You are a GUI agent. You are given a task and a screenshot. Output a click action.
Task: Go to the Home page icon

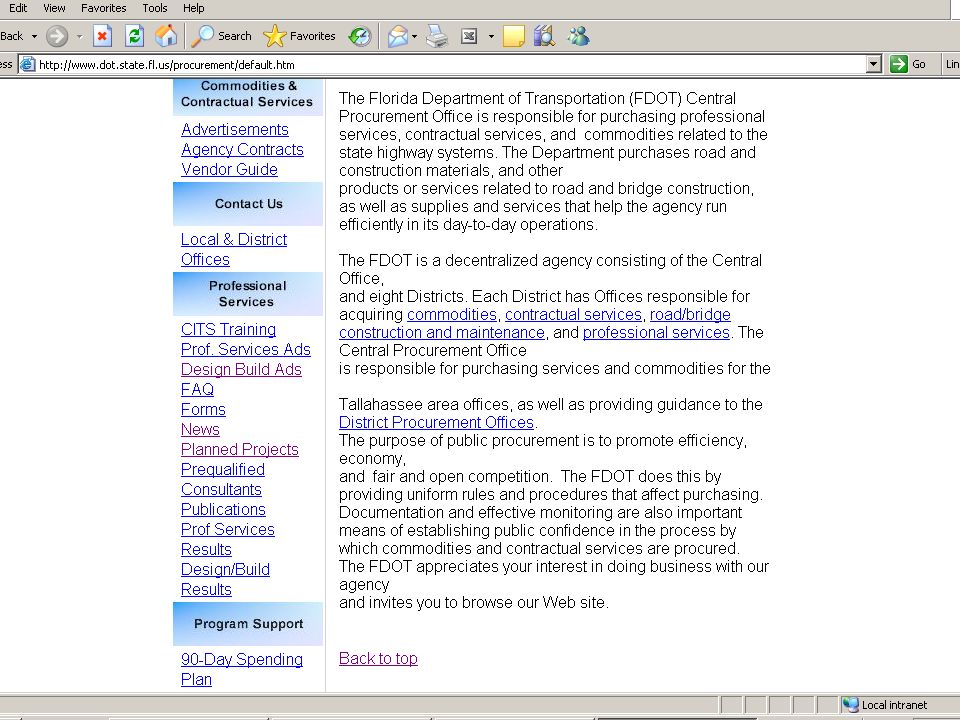(x=166, y=36)
